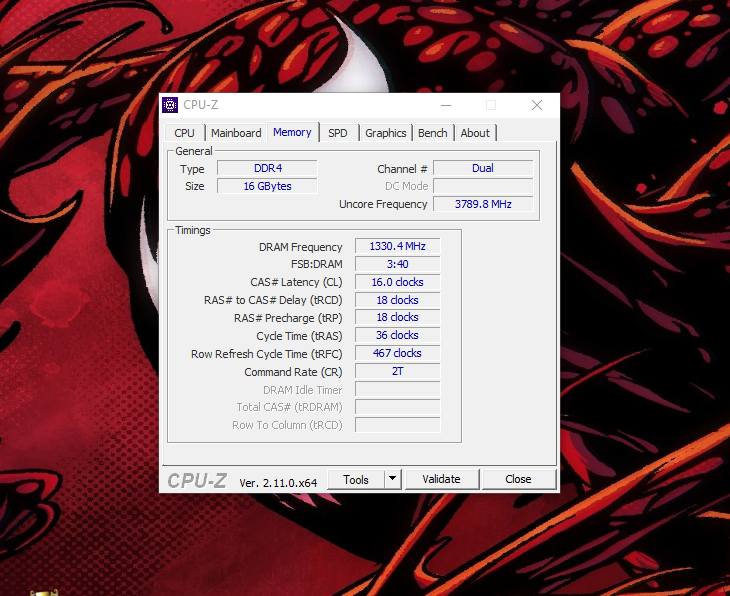Click the CPU-Z window title text
Viewport: 730px width, 596px height.
click(200, 105)
